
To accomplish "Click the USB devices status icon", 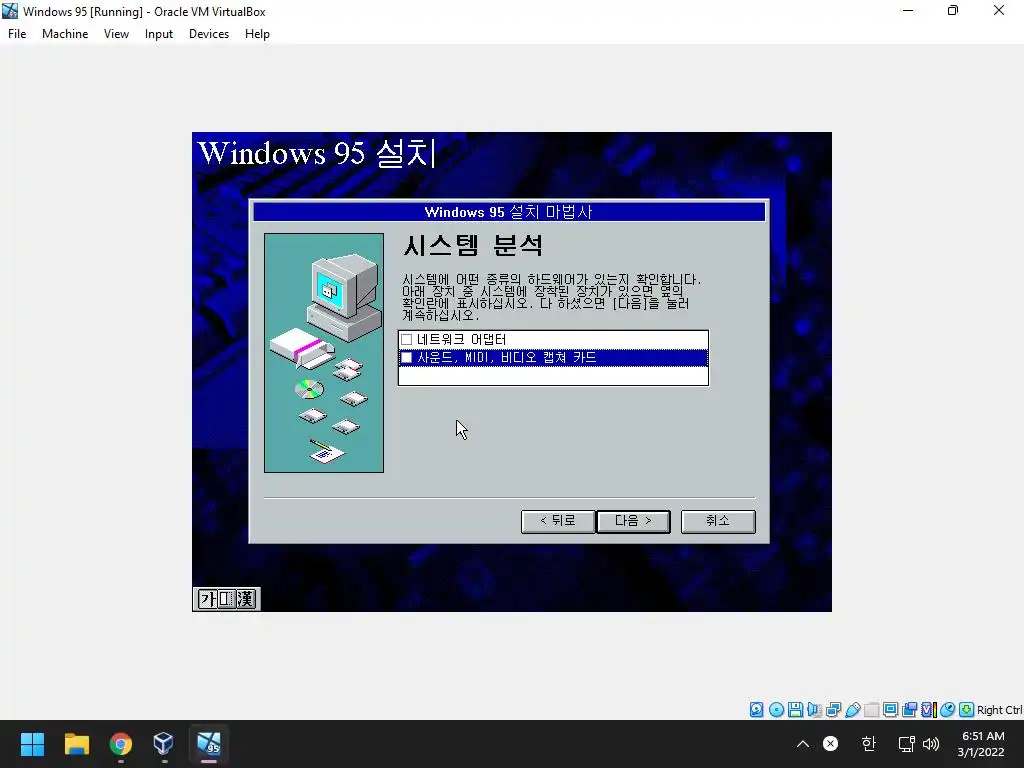I will (853, 710).
